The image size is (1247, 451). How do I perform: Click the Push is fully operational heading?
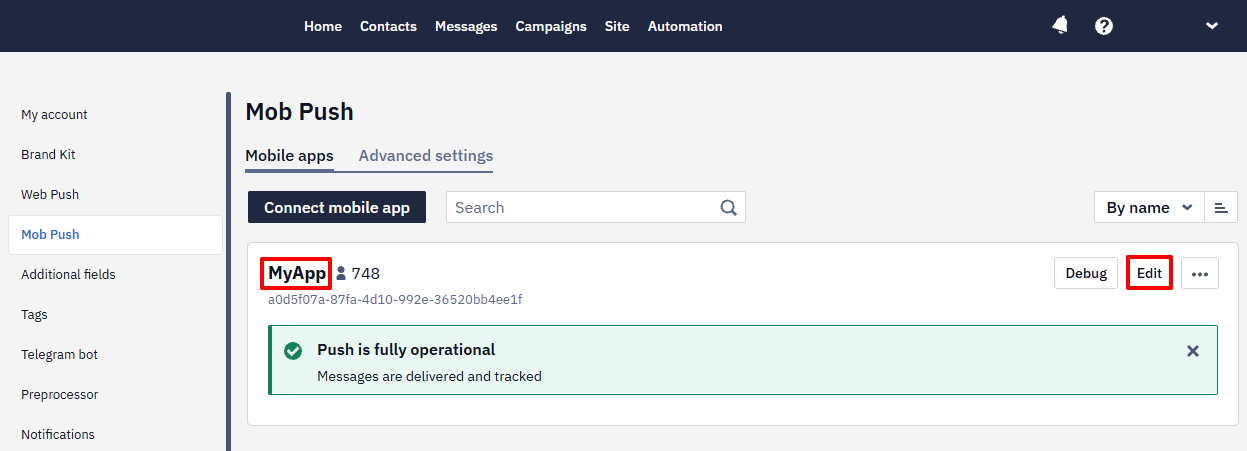406,350
